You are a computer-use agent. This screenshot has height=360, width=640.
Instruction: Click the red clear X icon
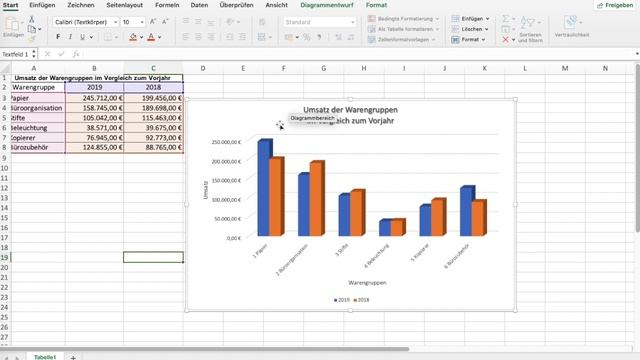505,40
